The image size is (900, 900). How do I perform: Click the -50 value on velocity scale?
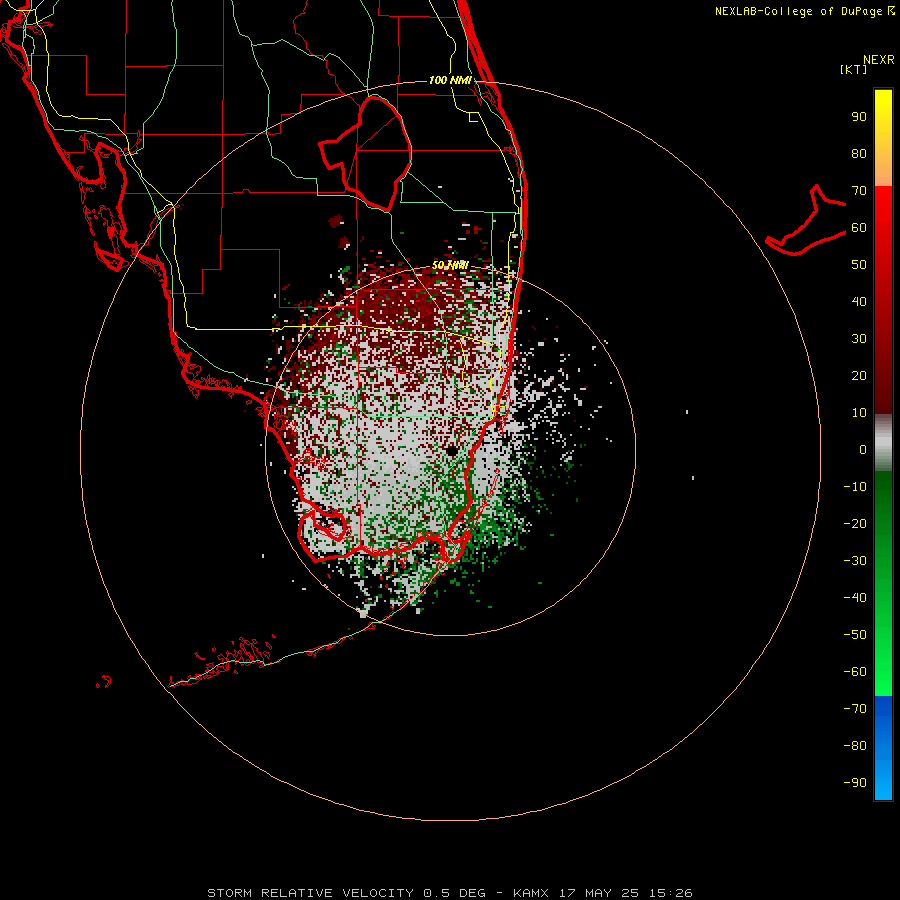(855, 634)
